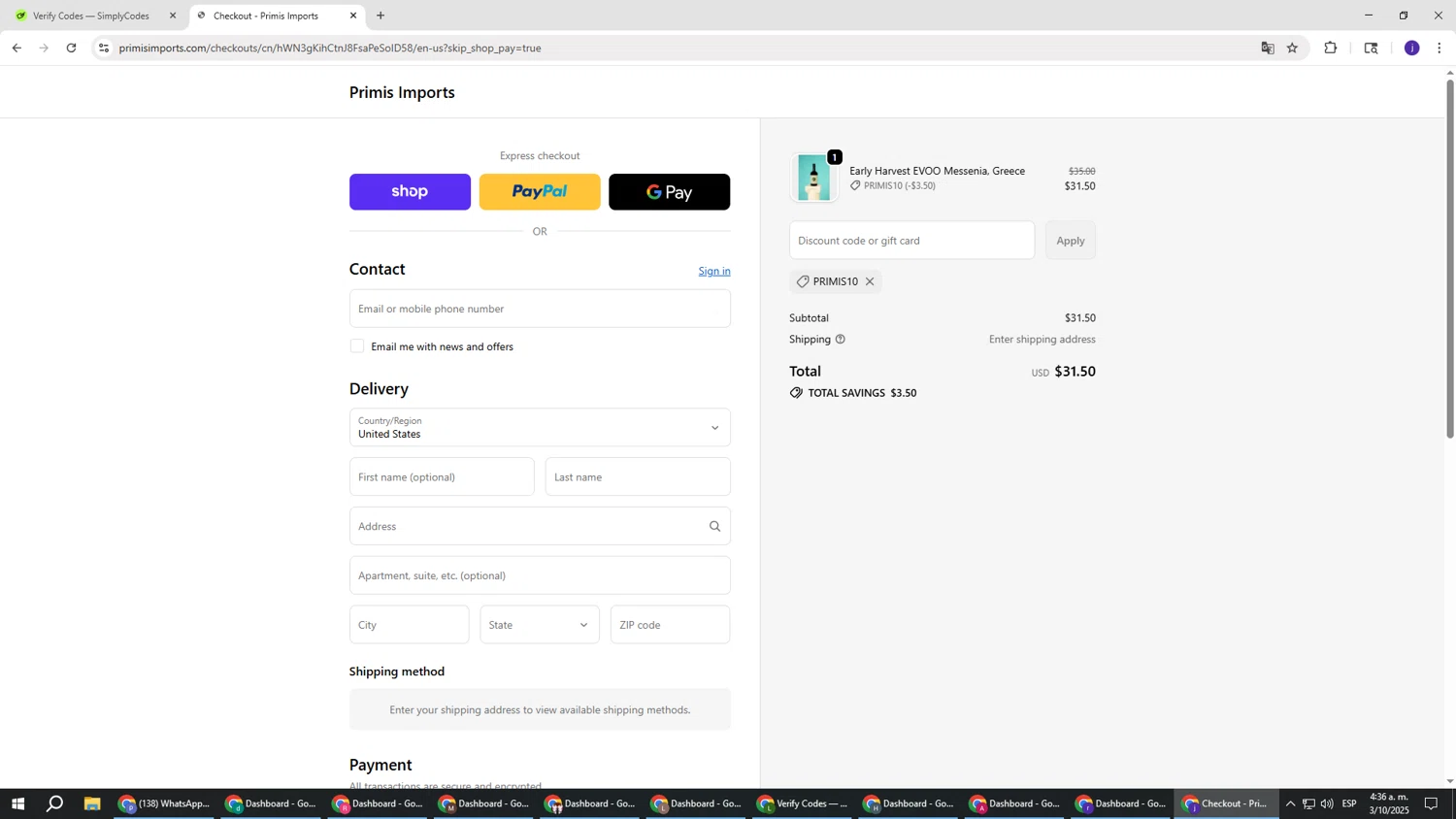Reload the checkout page
Viewport: 1456px width, 819px height.
(x=72, y=48)
